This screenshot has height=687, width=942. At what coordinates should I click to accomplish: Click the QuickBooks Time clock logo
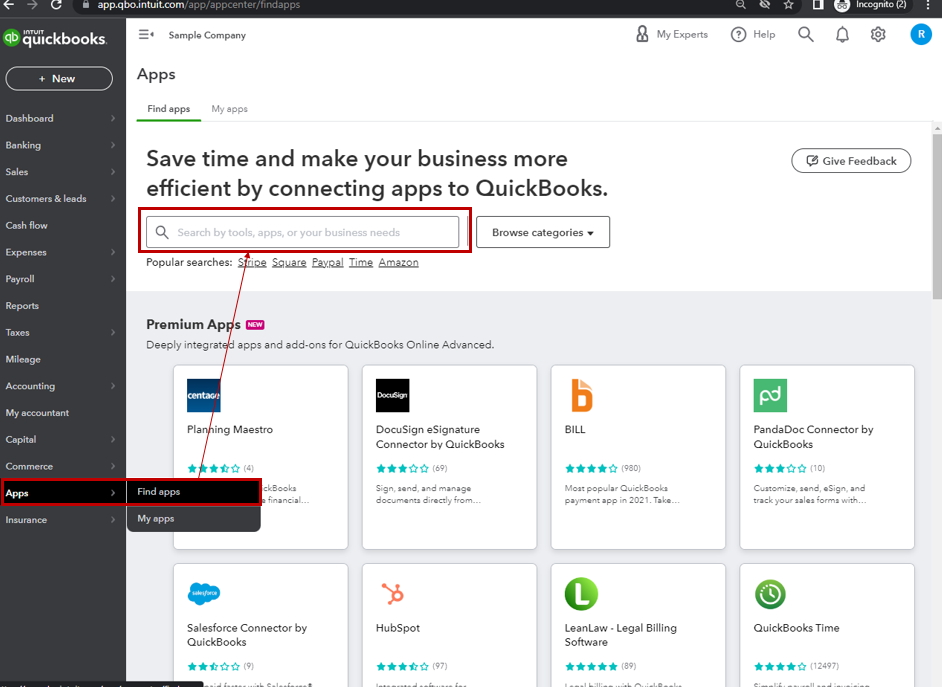coord(770,595)
